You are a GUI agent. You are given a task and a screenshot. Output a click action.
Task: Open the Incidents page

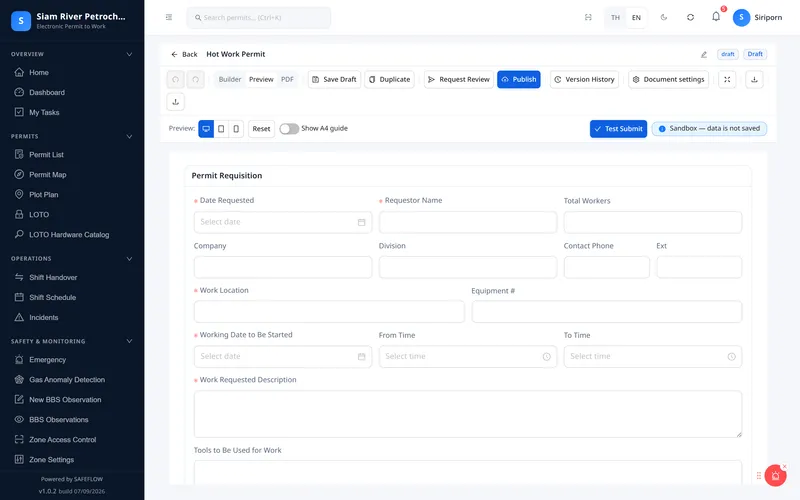point(43,317)
